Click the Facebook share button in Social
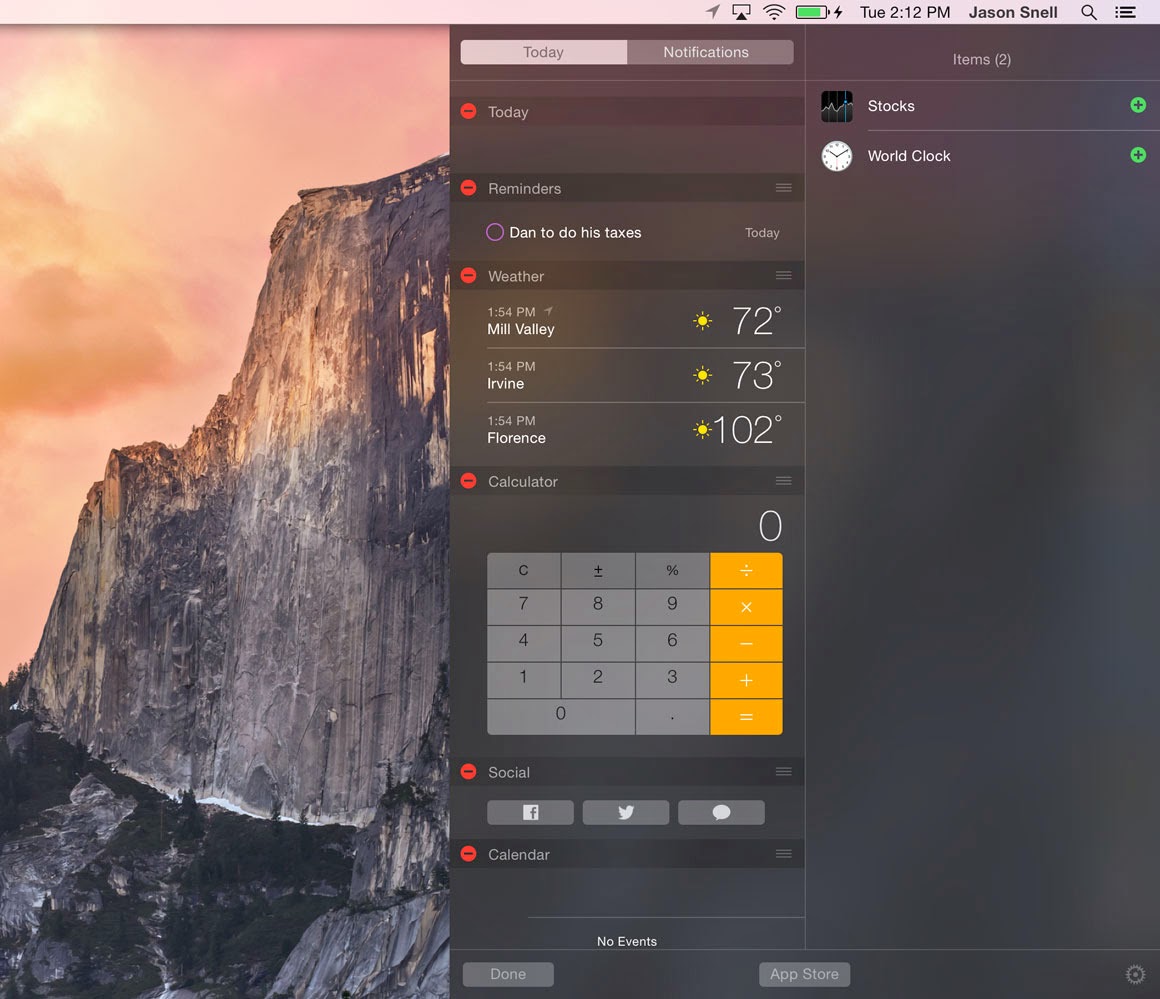Viewport: 1160px width, 999px height. point(530,812)
